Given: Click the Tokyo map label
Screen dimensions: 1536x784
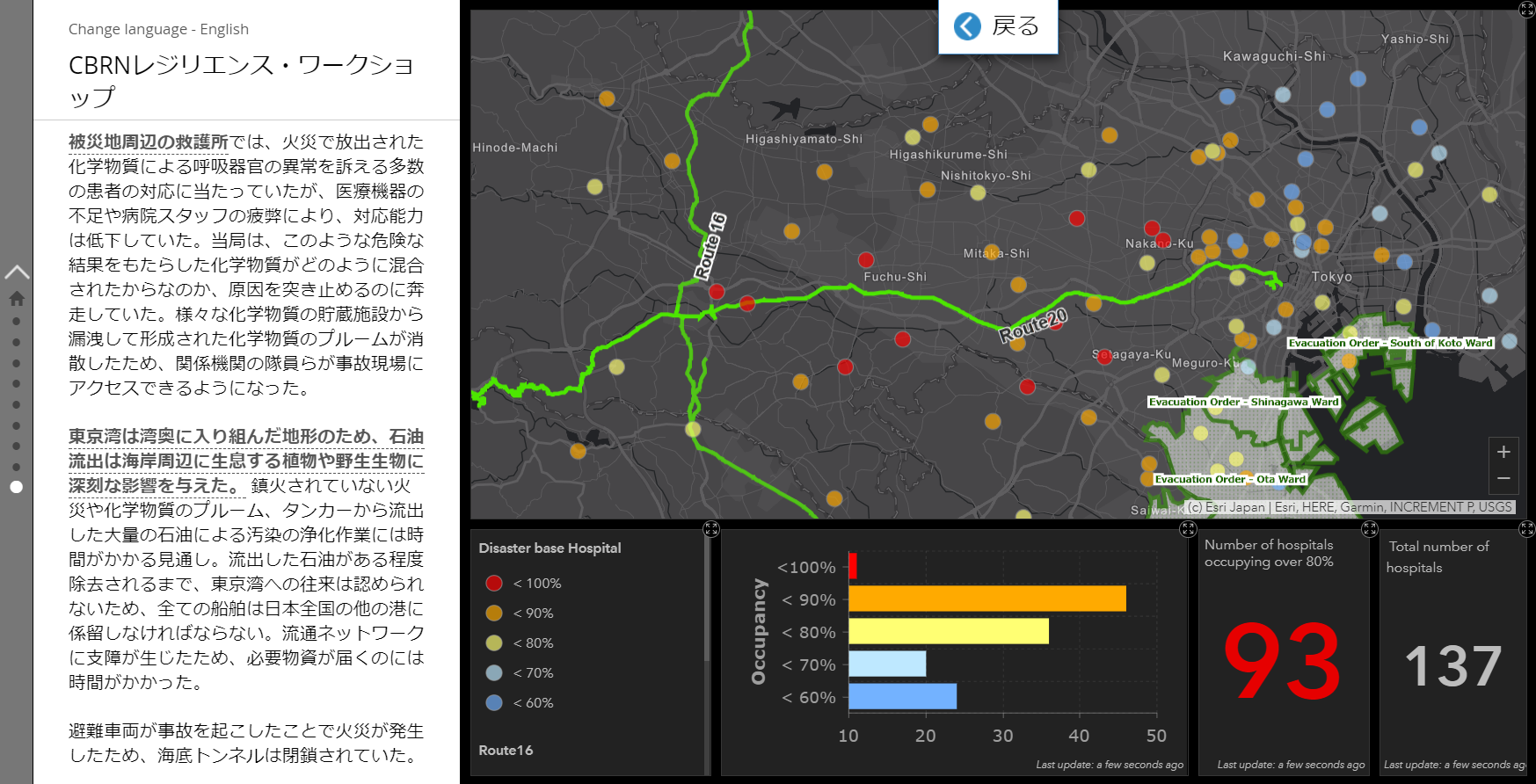Looking at the screenshot, I should click(1331, 277).
